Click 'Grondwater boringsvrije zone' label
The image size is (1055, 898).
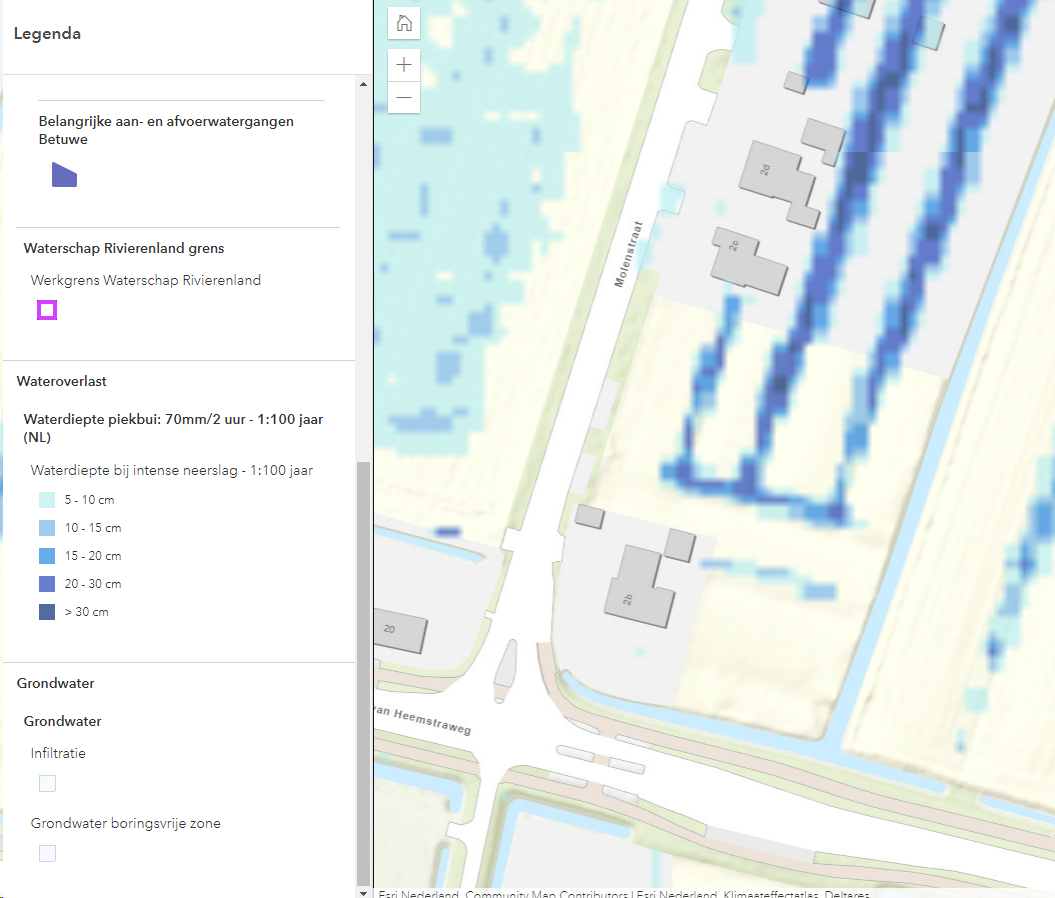tap(125, 823)
